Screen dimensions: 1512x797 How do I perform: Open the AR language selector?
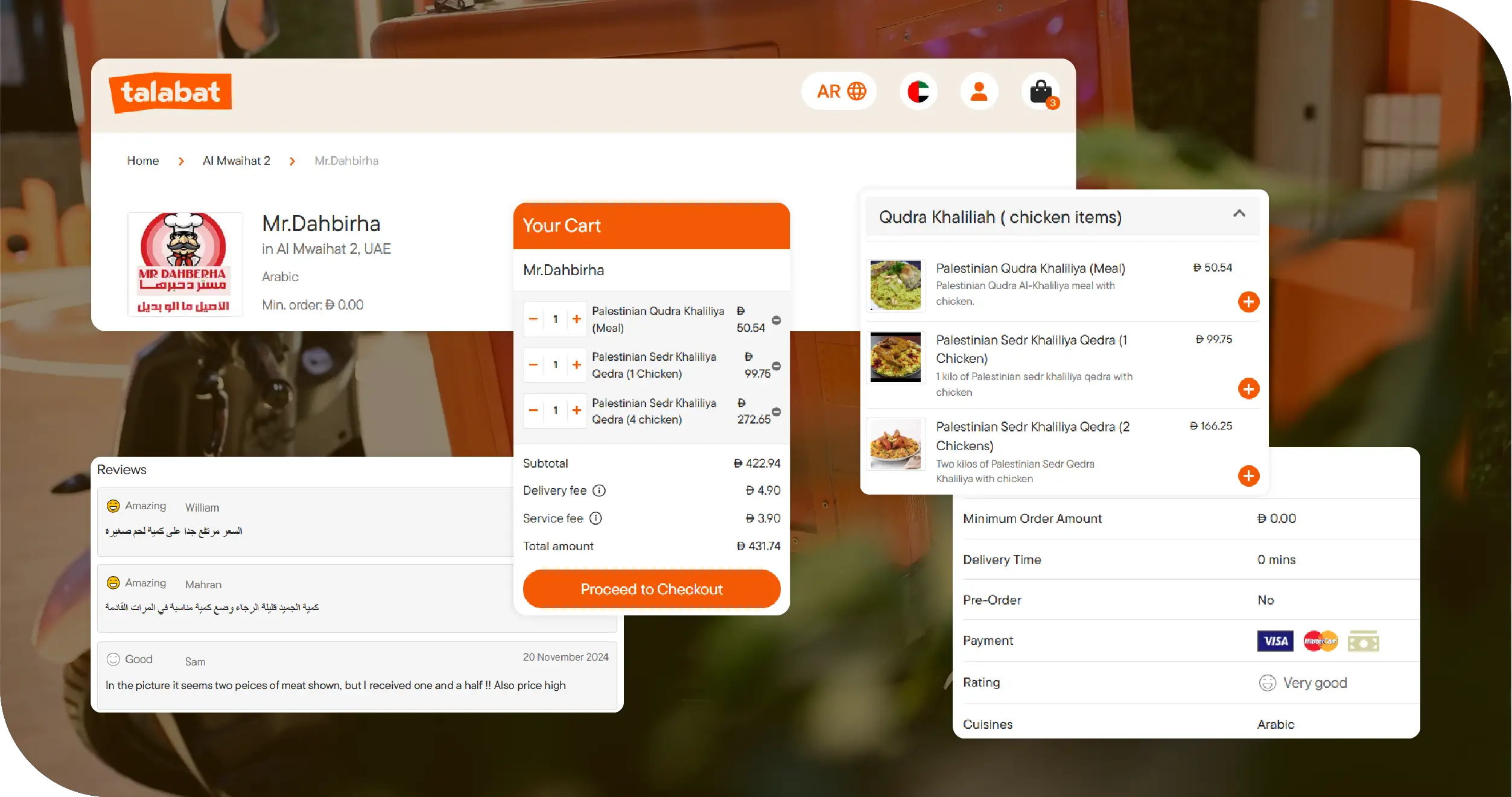[839, 91]
